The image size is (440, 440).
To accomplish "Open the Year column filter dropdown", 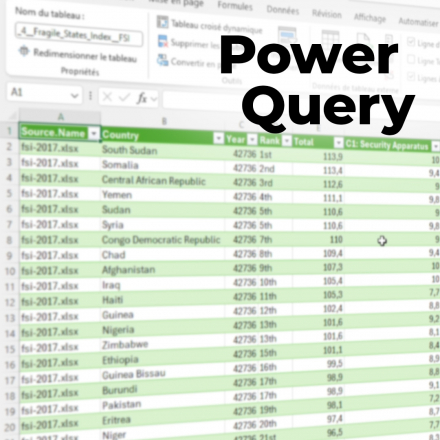I will click(x=253, y=139).
